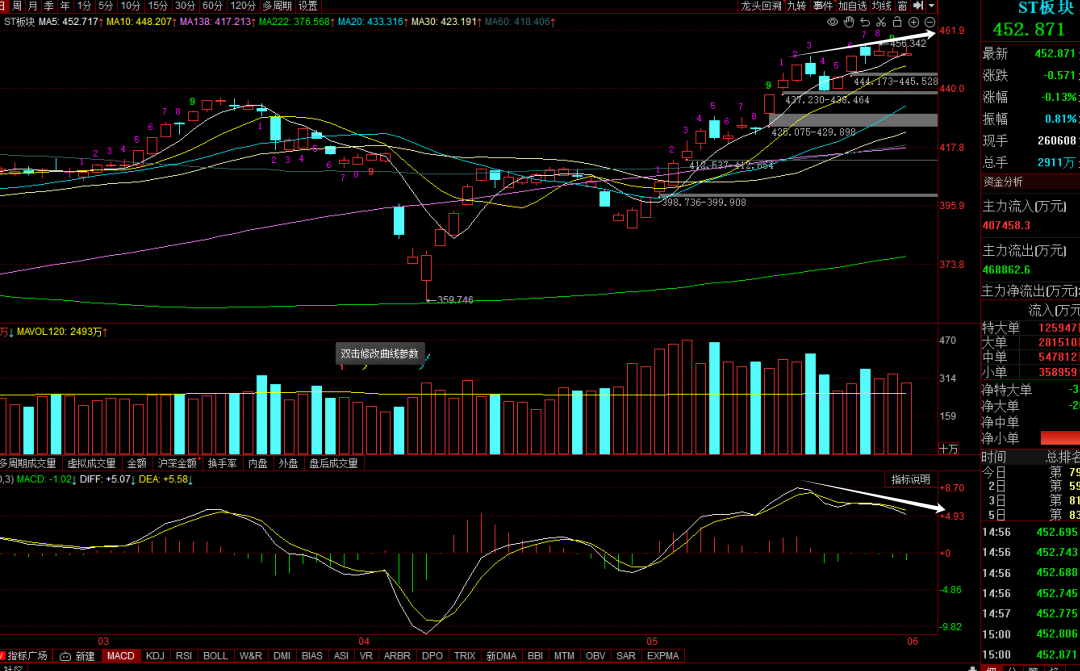Image resolution: width=1080 pixels, height=671 pixels.
Task: Click the arrow-to-bar collapse panel icon
Action: point(917,6)
